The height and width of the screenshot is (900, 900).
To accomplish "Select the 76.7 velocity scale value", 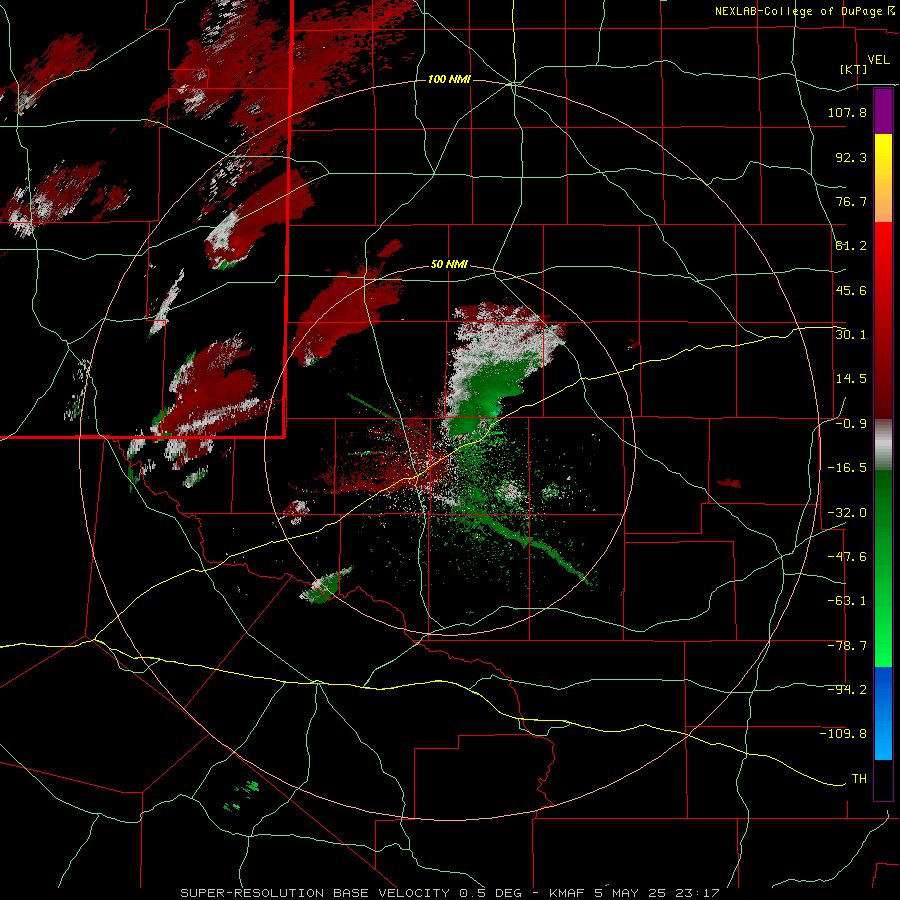I will pyautogui.click(x=851, y=201).
